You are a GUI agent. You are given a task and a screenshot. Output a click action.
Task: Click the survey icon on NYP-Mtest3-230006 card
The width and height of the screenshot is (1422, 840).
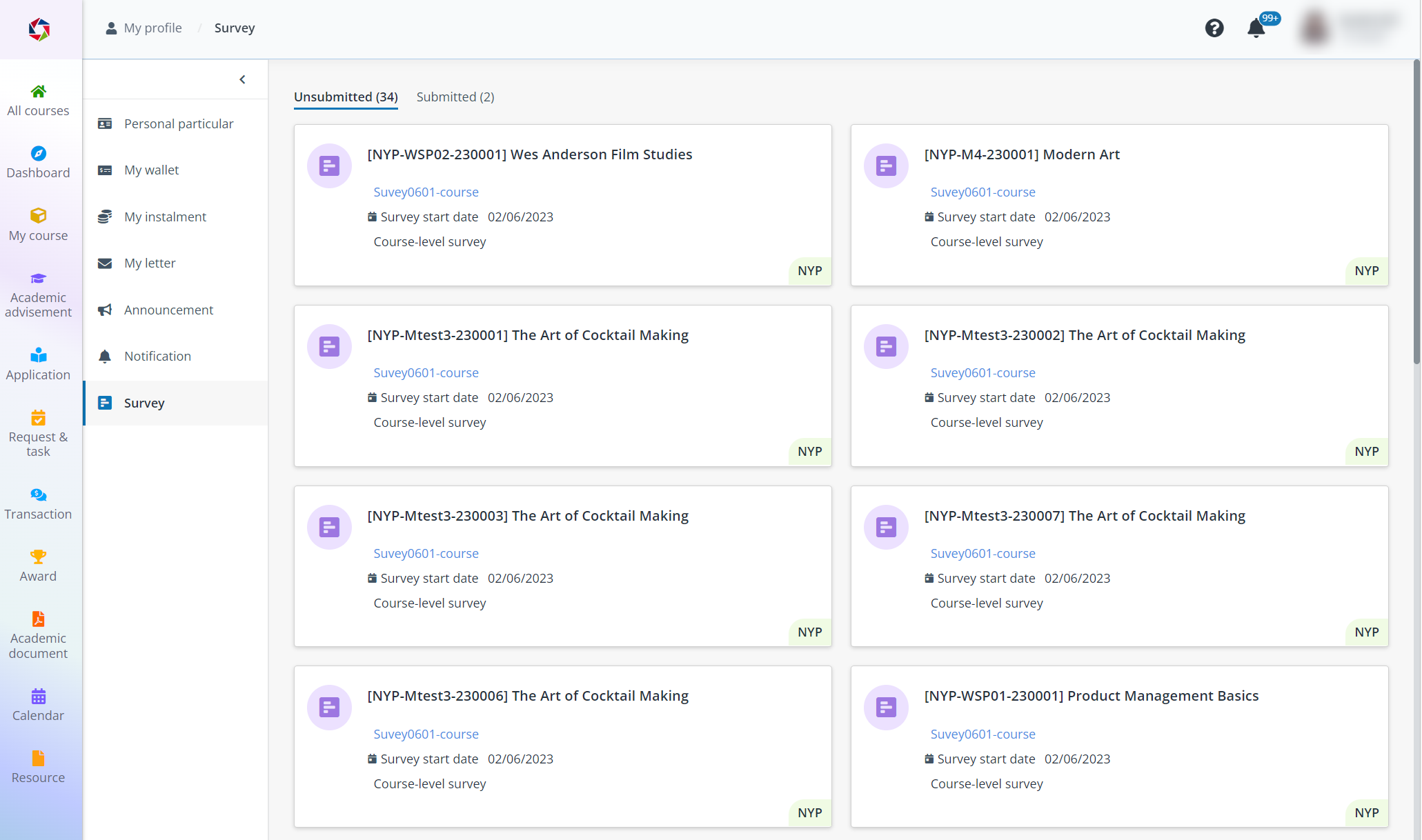point(329,707)
